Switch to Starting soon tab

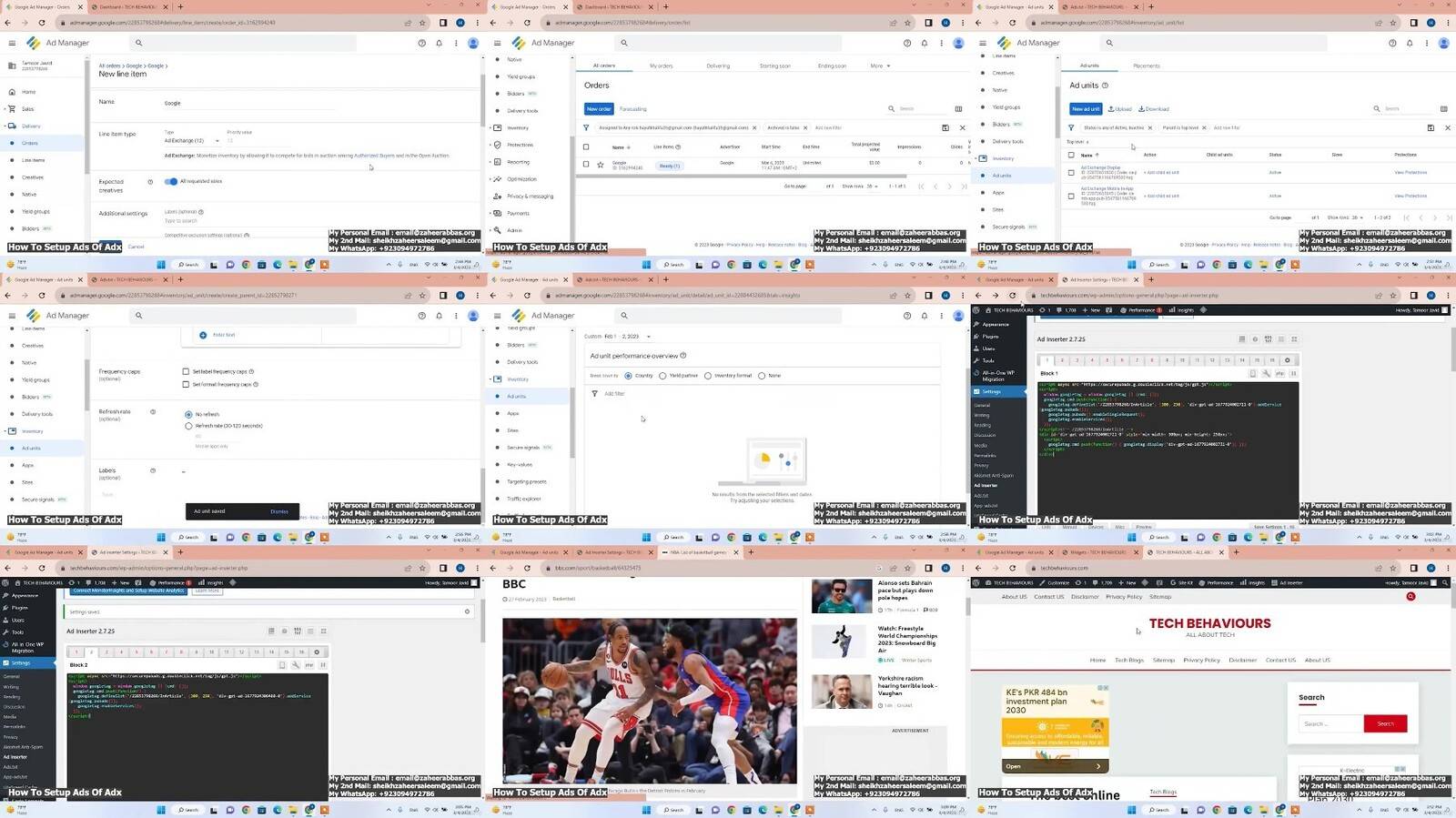tap(775, 66)
